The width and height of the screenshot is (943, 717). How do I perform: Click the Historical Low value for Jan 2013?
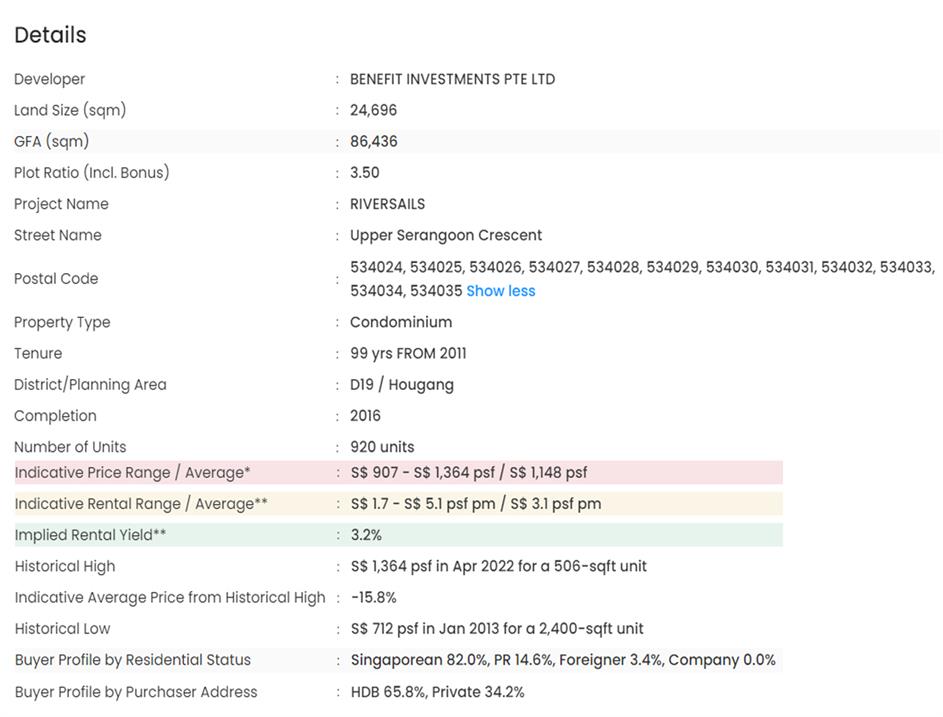497,629
